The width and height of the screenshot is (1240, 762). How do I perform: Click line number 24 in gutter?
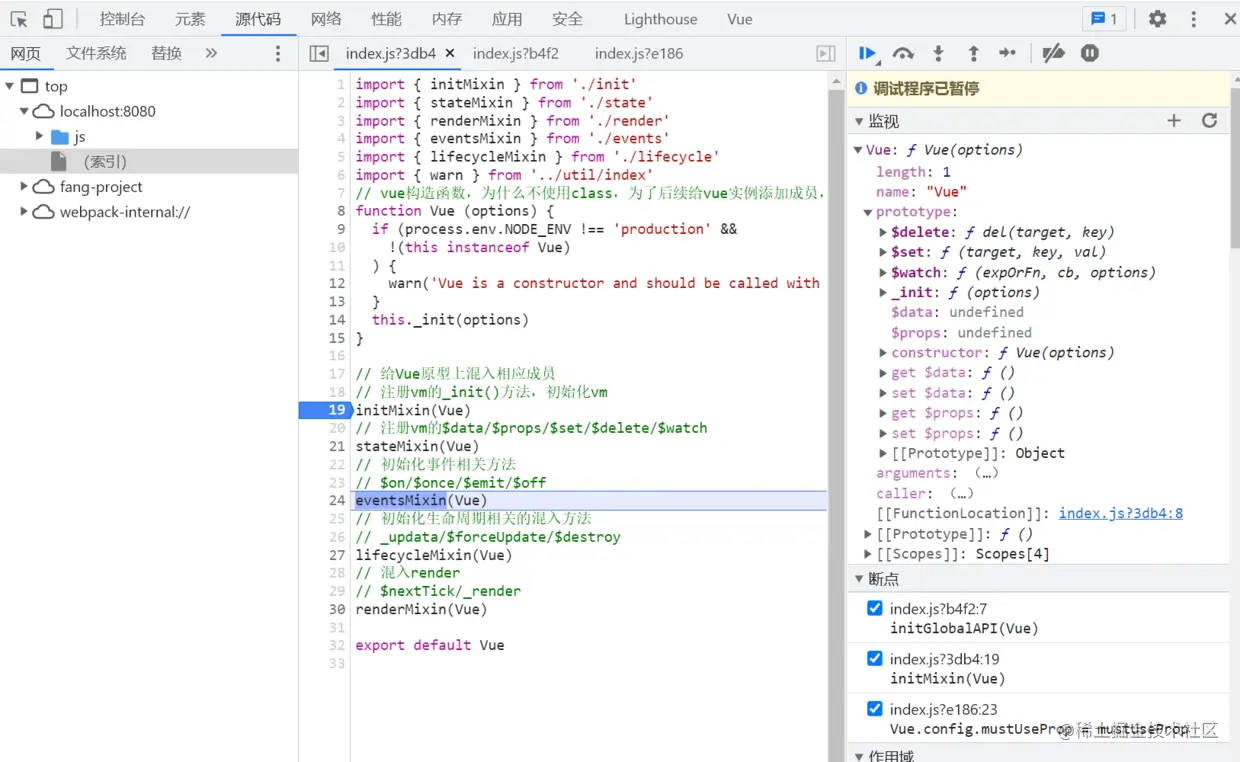(x=336, y=500)
